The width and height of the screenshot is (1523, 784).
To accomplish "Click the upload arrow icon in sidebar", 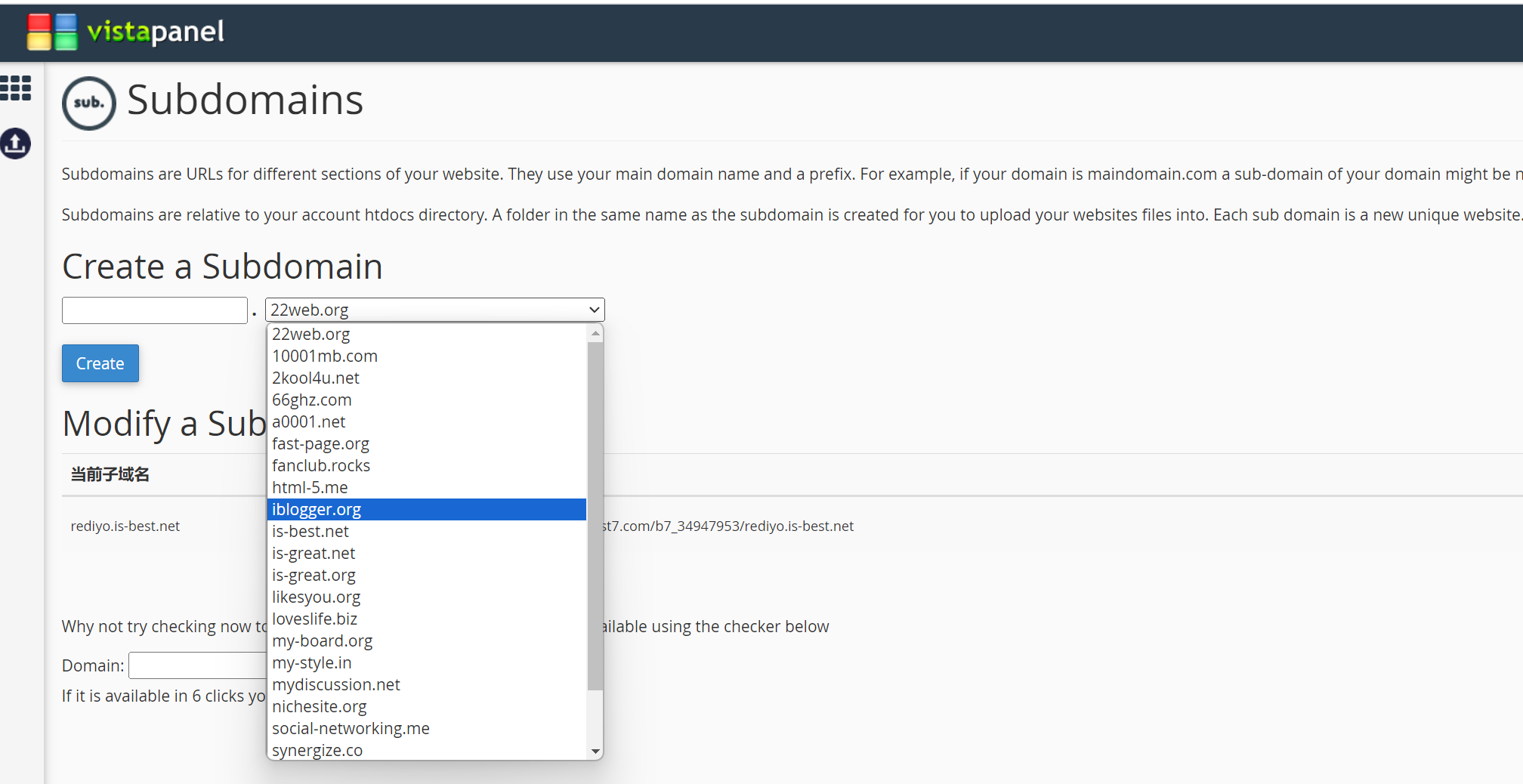I will pyautogui.click(x=16, y=143).
